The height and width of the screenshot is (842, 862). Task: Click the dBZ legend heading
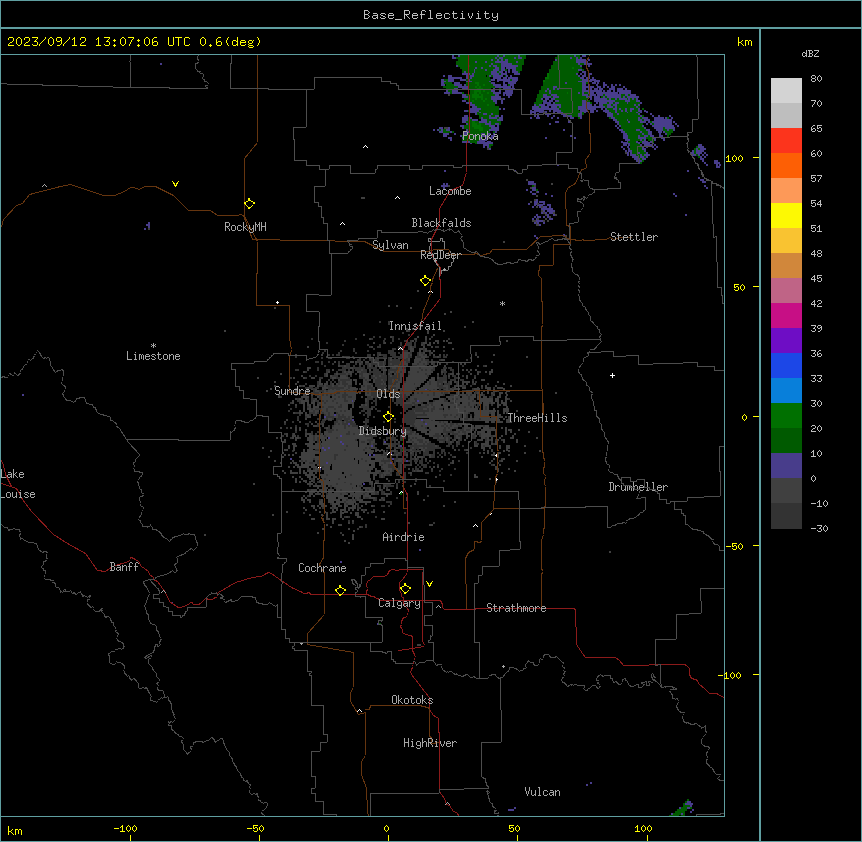810,53
